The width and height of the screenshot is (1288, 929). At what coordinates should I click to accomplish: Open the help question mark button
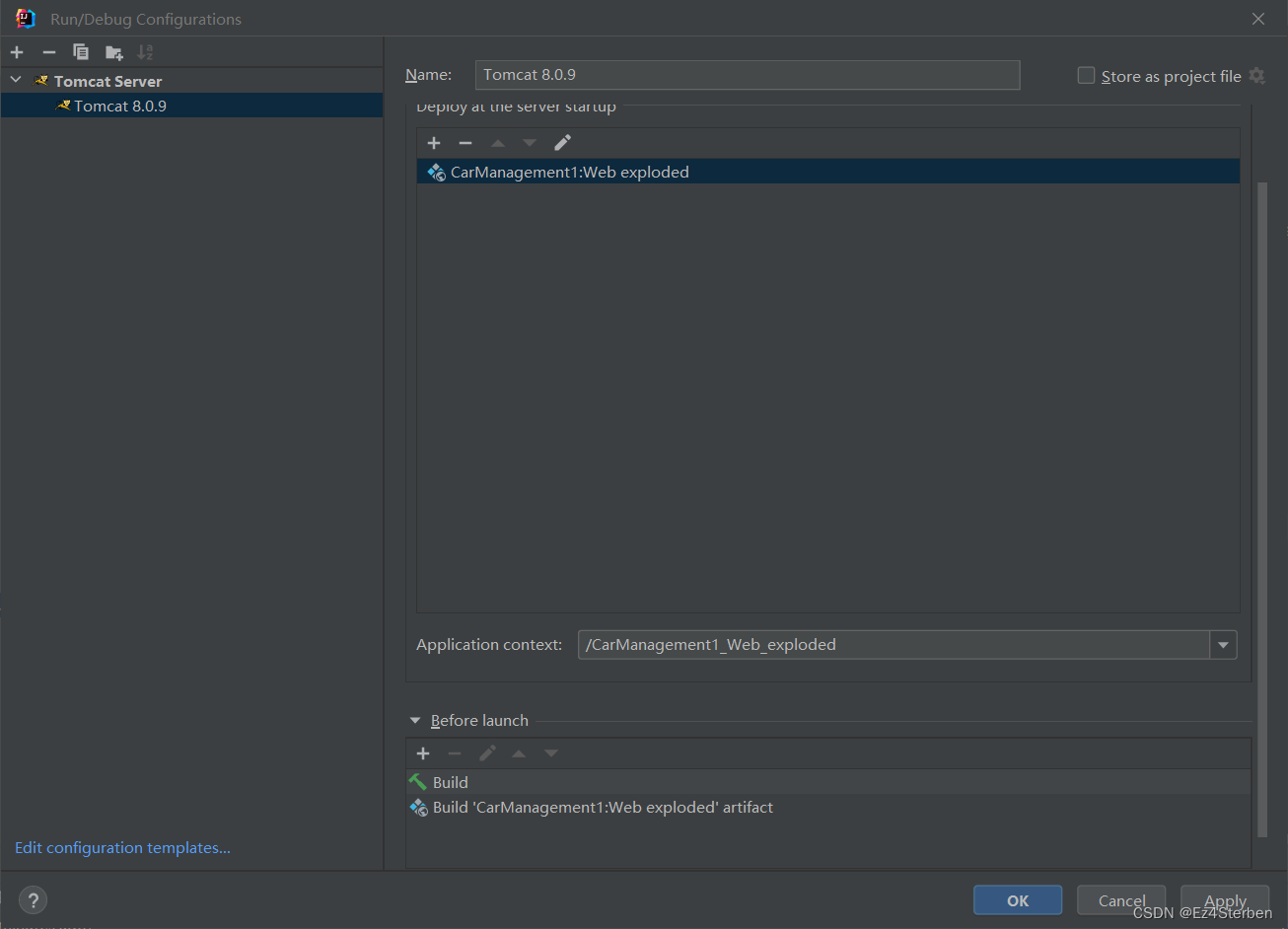coord(34,899)
